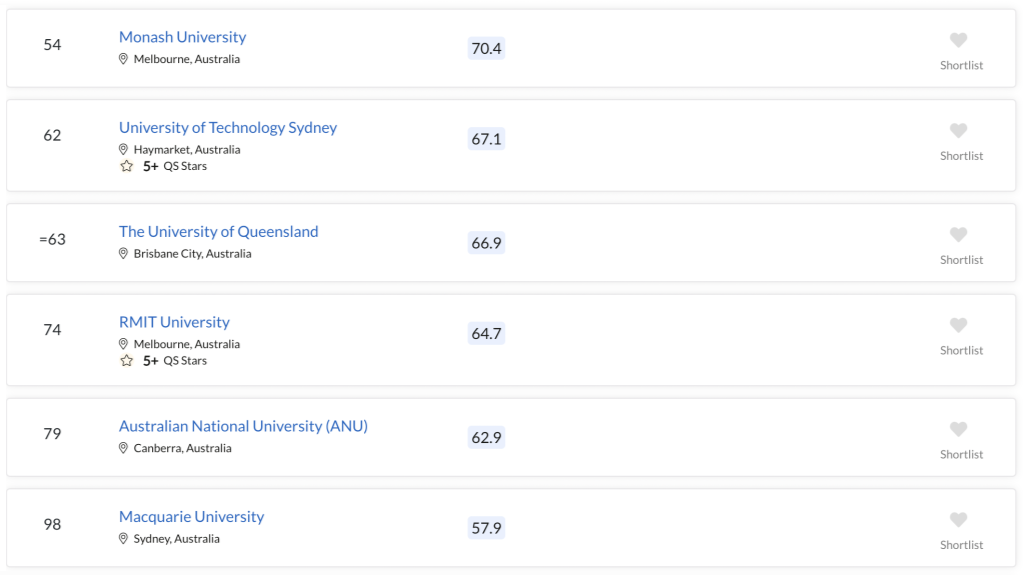Open Macquarie University profile link

pos(191,517)
